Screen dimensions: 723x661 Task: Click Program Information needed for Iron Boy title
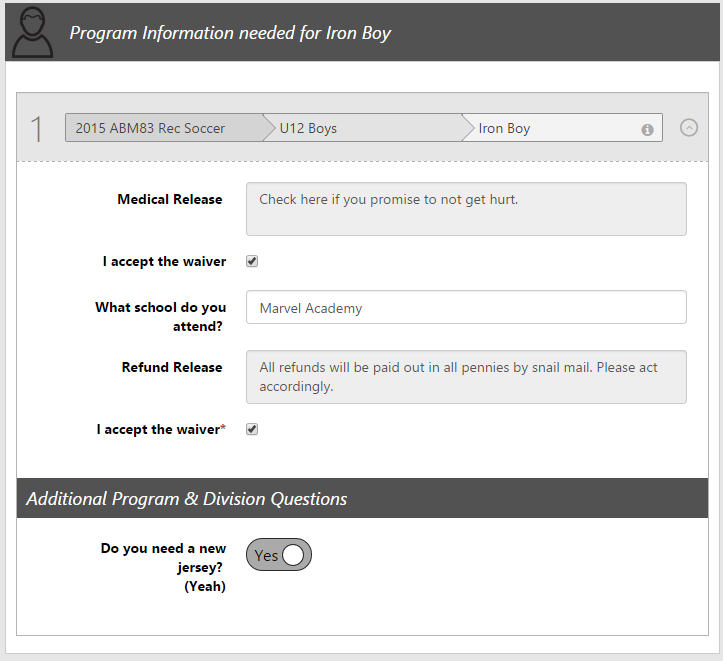pos(230,33)
